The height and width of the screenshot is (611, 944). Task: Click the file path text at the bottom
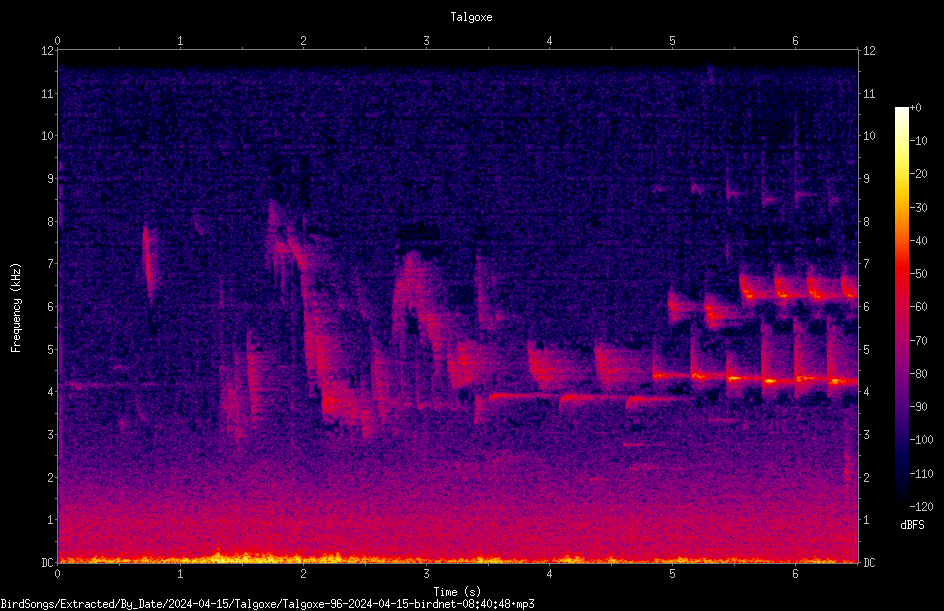tap(267, 604)
